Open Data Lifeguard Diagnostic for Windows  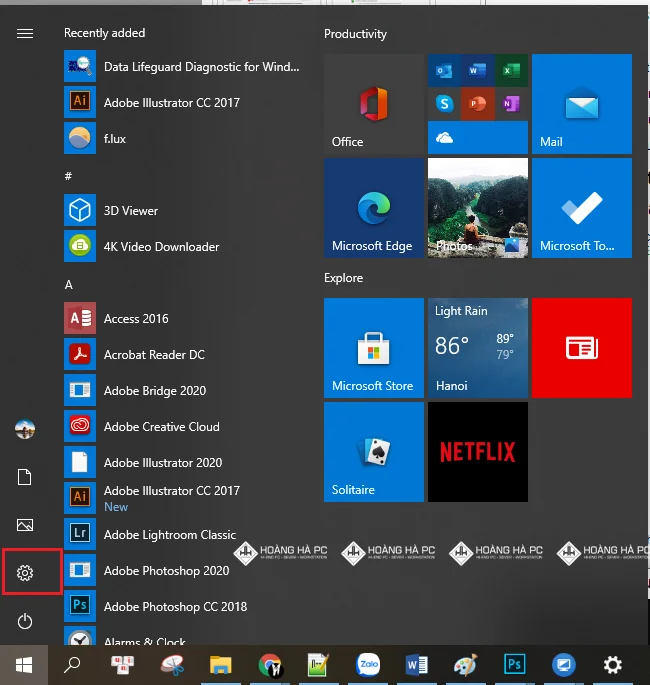coord(182,66)
